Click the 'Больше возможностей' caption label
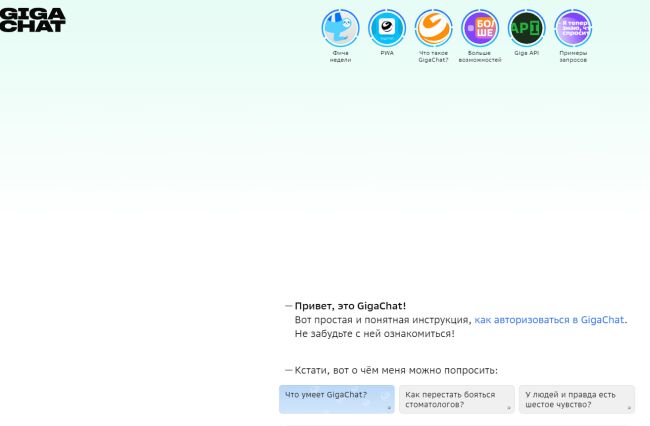This screenshot has width=650, height=426. pyautogui.click(x=480, y=56)
